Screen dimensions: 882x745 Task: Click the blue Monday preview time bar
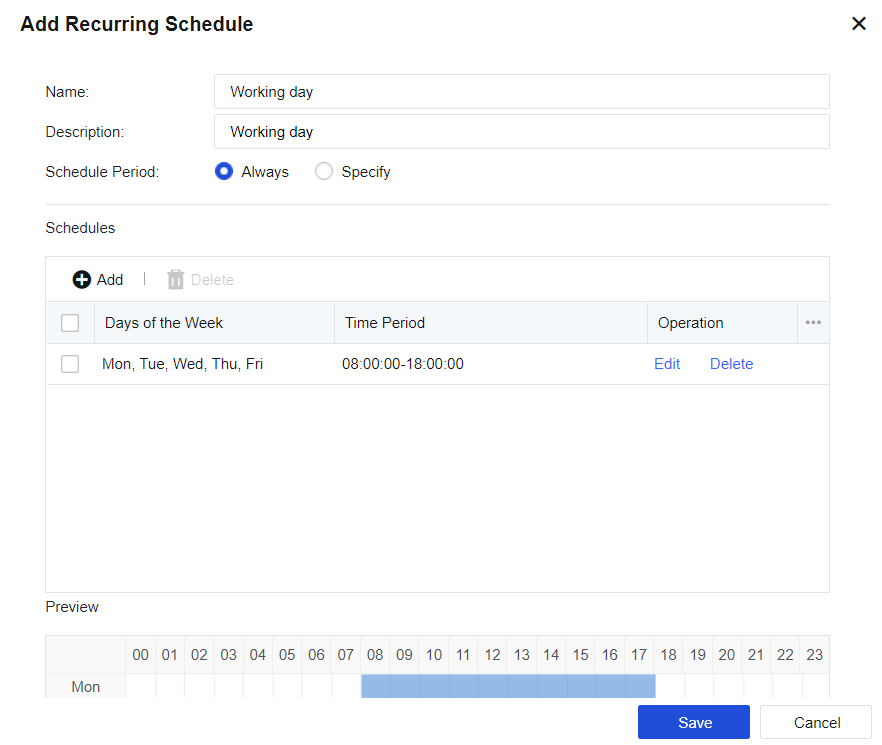507,686
